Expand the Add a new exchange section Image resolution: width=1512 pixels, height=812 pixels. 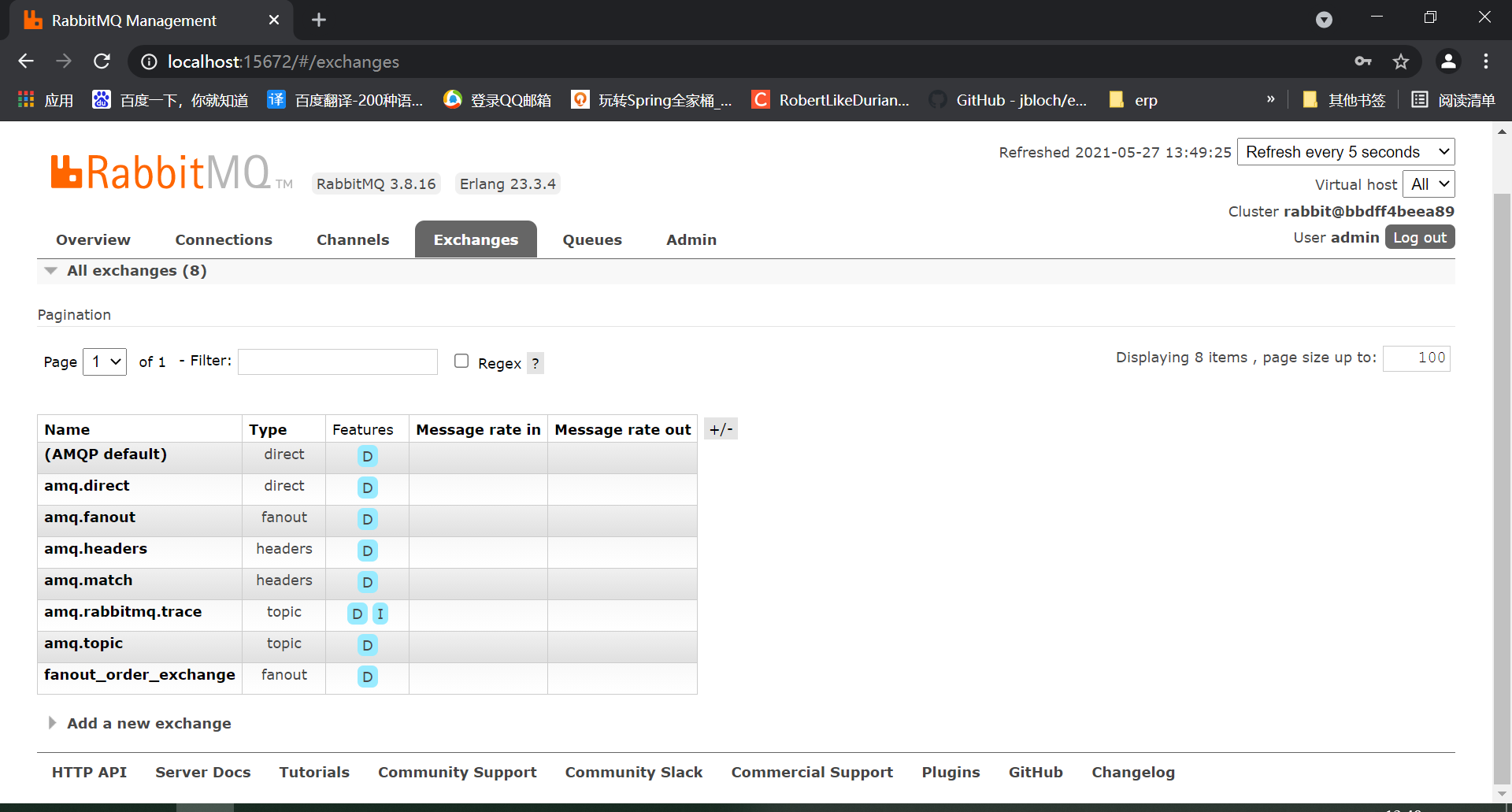pyautogui.click(x=149, y=723)
